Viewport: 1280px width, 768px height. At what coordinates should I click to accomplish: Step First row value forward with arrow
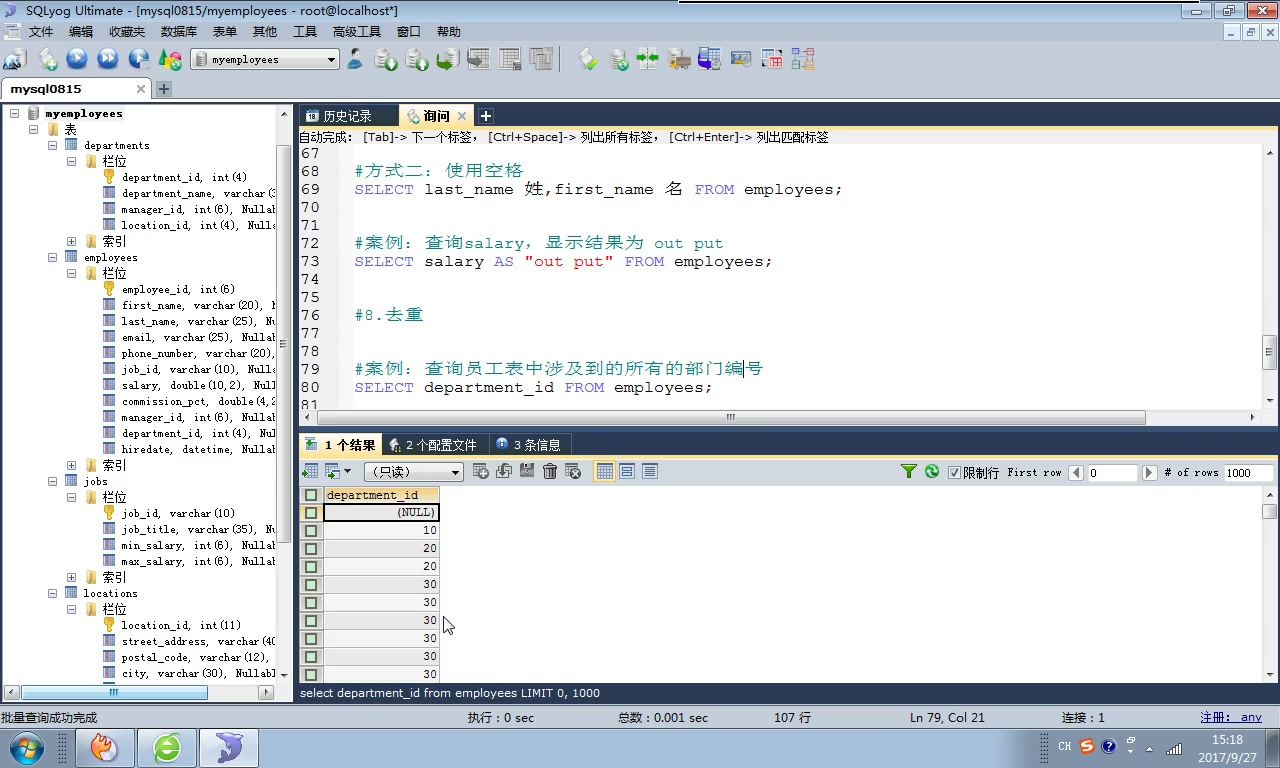click(x=1149, y=472)
